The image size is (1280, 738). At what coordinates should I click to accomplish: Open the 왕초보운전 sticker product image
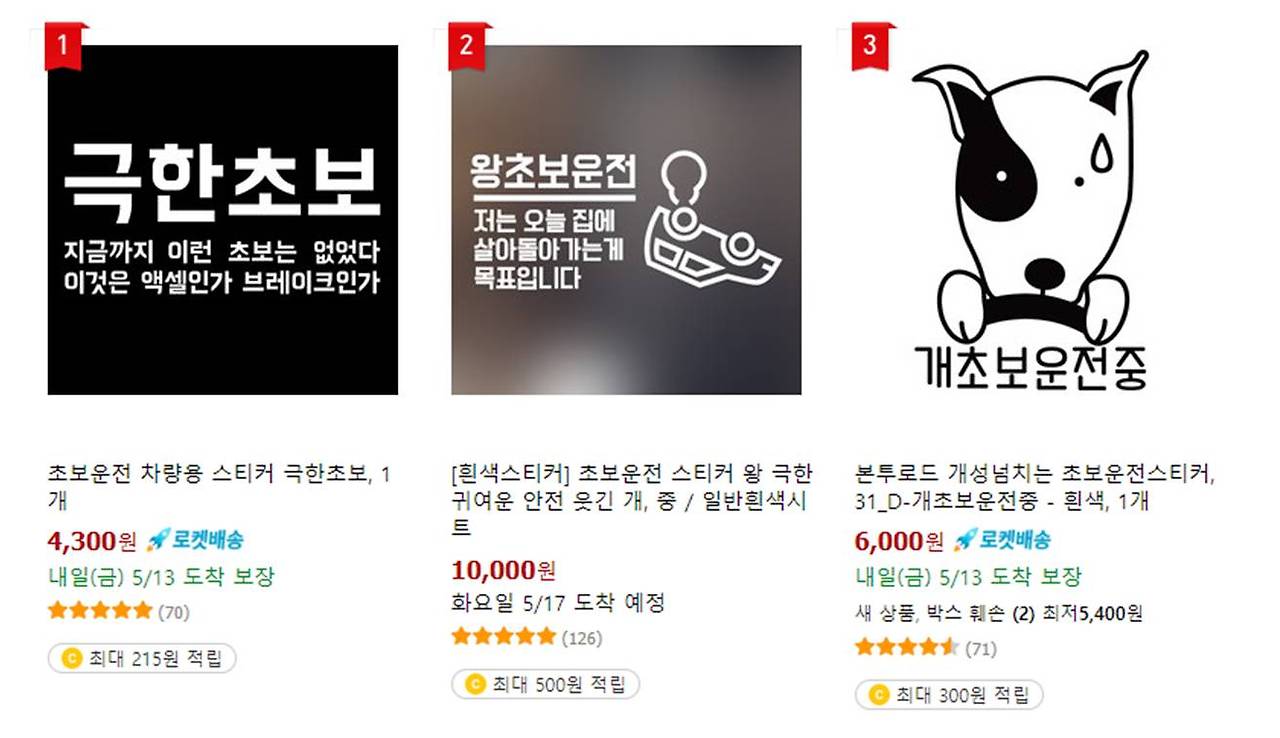click(x=626, y=219)
